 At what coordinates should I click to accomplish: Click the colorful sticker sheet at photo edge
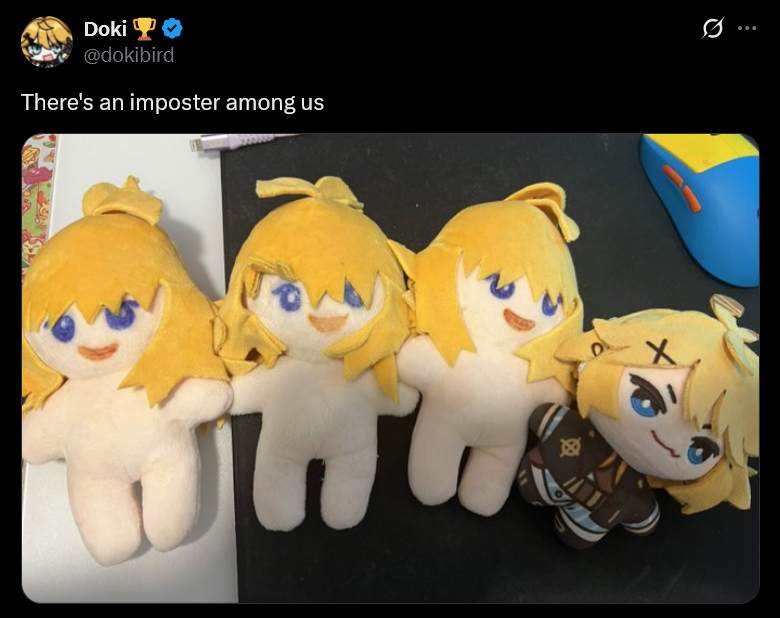[x=37, y=199]
